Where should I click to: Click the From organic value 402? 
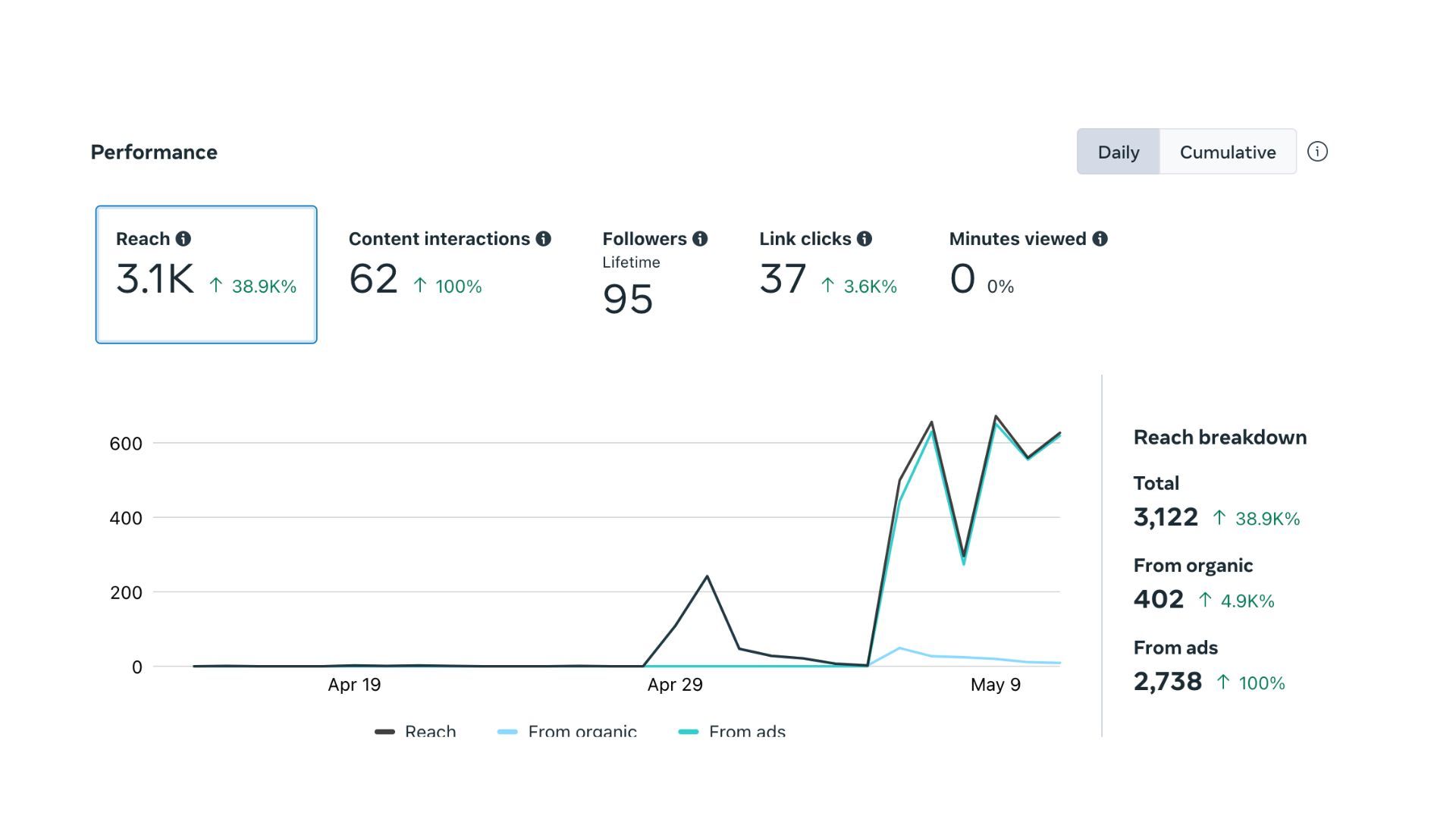click(1159, 599)
